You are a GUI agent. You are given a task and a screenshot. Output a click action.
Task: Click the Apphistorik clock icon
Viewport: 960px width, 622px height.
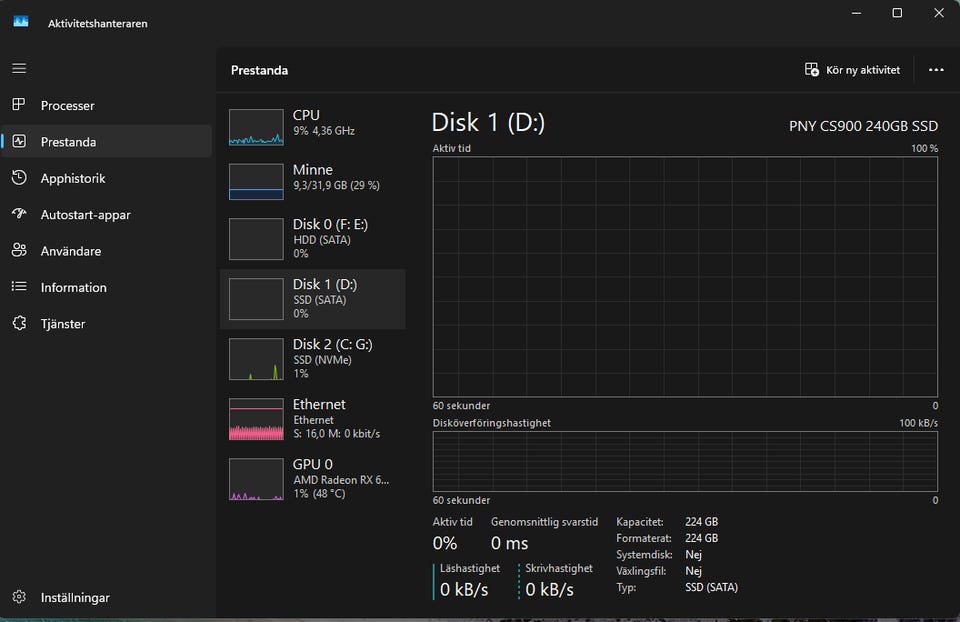pos(19,178)
